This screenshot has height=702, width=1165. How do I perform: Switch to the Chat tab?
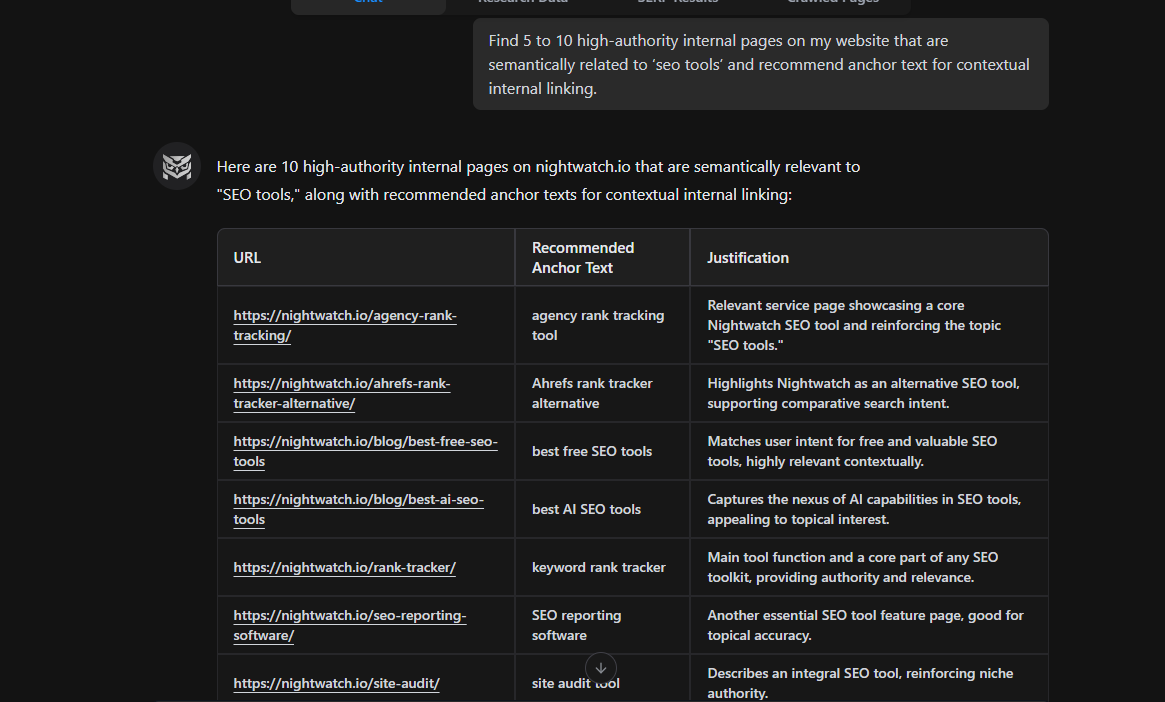[x=368, y=4]
